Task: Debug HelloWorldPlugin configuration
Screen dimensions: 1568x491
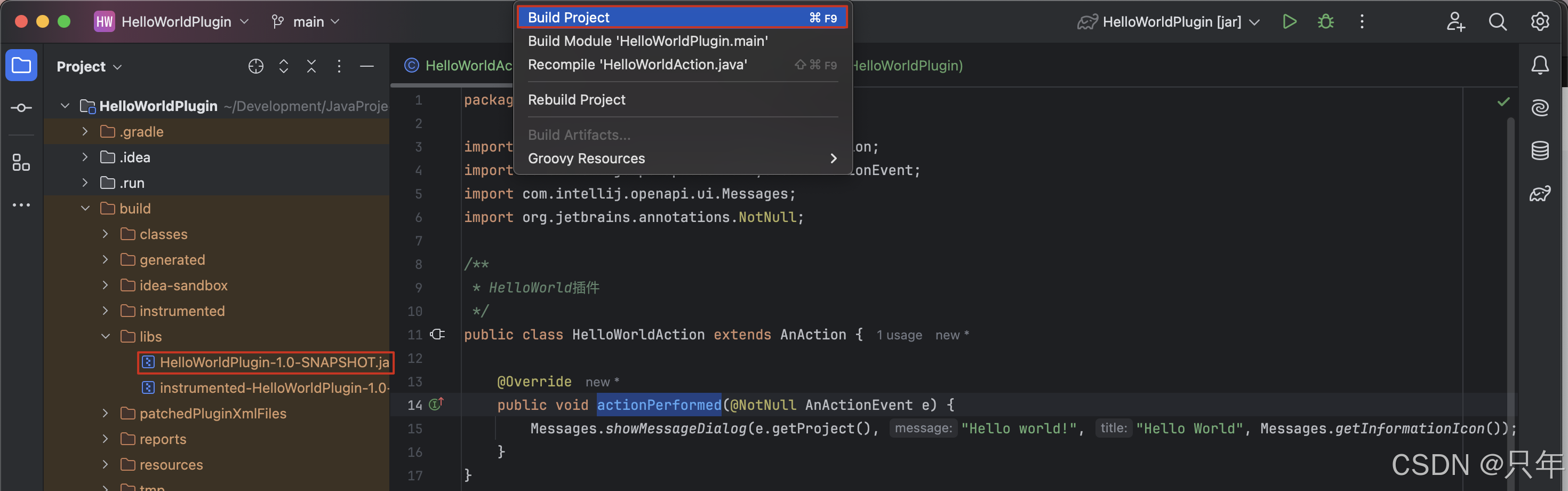Action: coord(1325,22)
